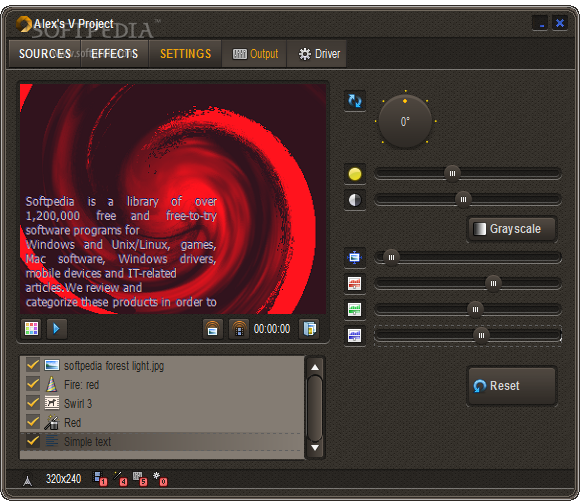
Task: Click the Reset button
Action: pyautogui.click(x=512, y=386)
